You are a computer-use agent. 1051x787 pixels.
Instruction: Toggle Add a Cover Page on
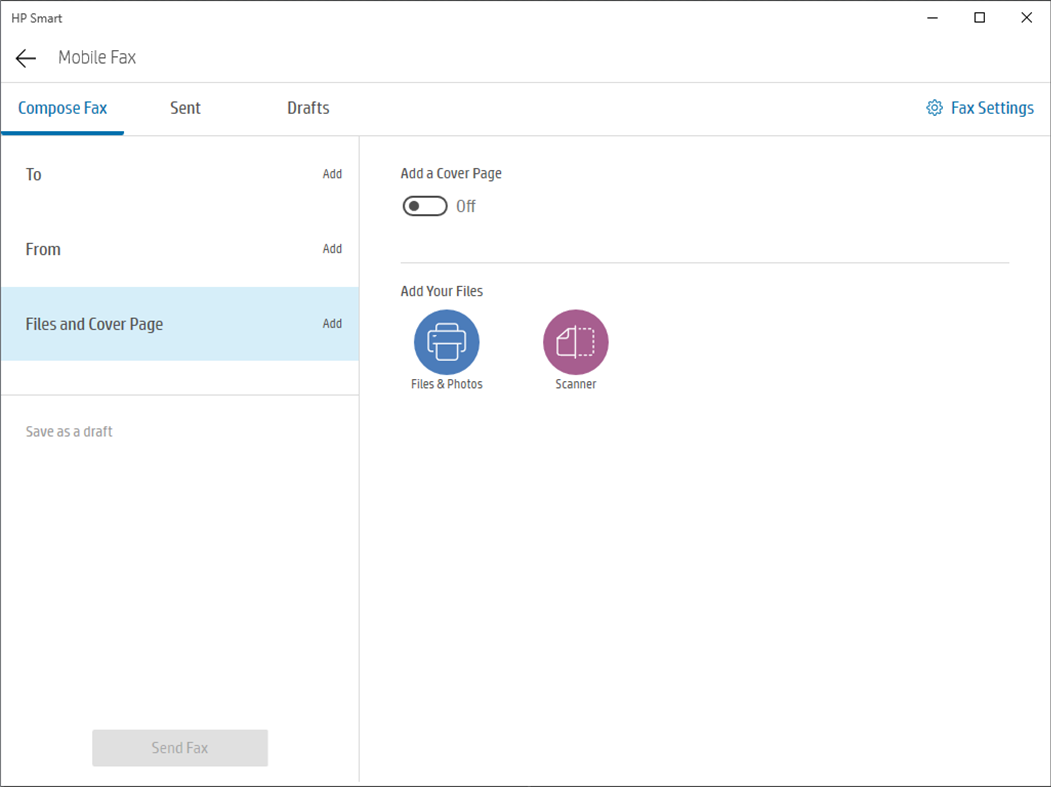pos(424,206)
